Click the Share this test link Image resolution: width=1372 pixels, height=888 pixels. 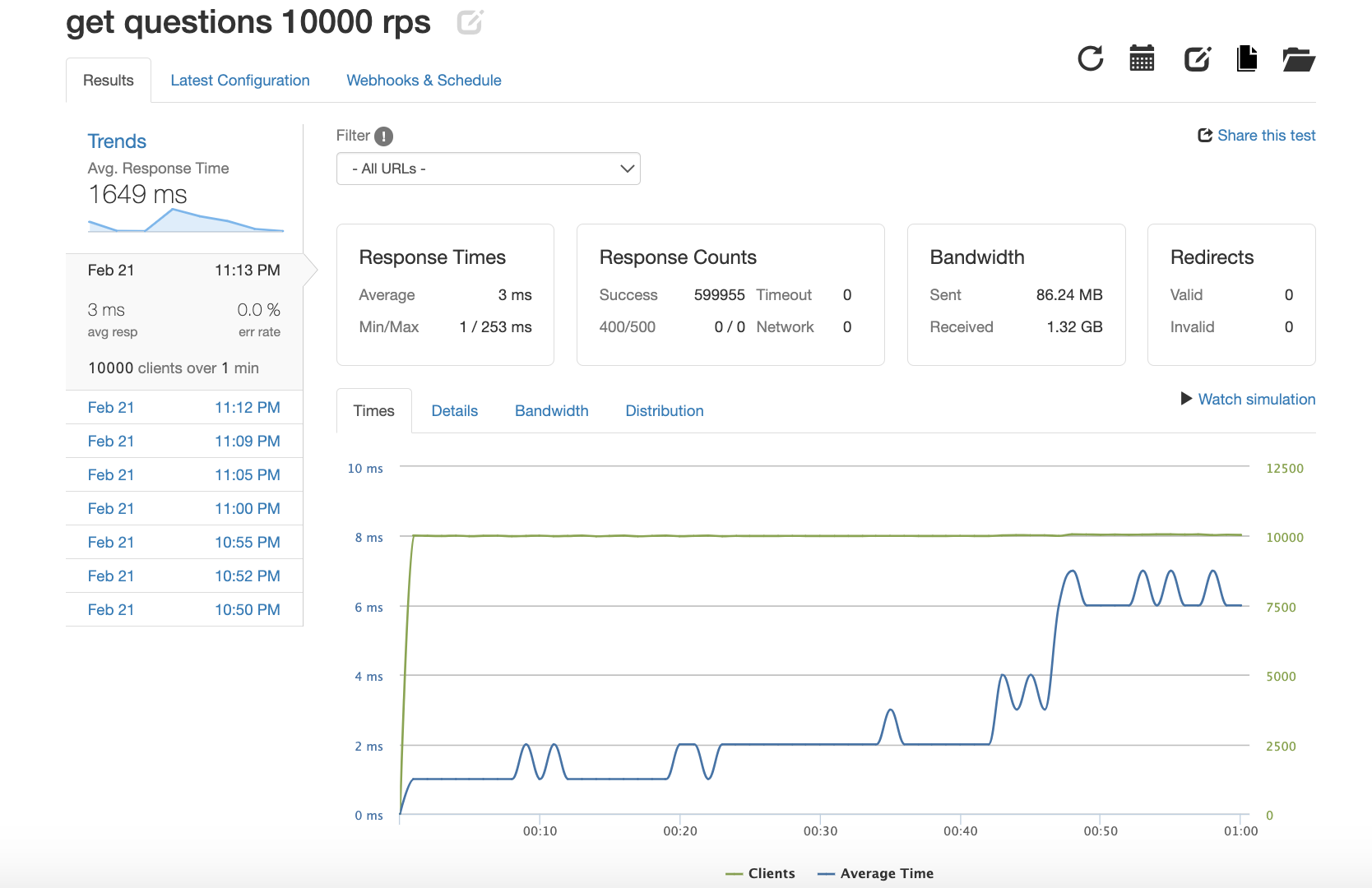(x=1267, y=136)
